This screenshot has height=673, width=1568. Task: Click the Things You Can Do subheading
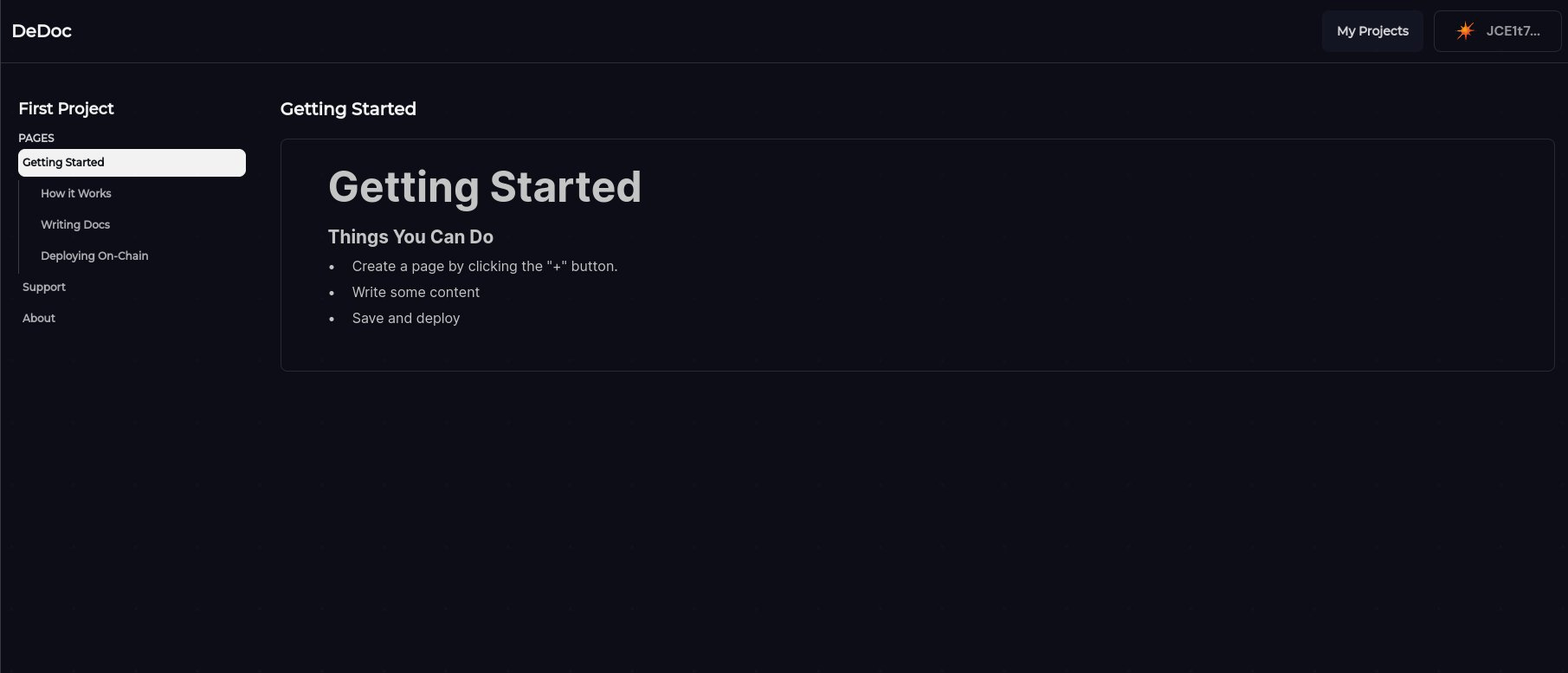pos(410,237)
